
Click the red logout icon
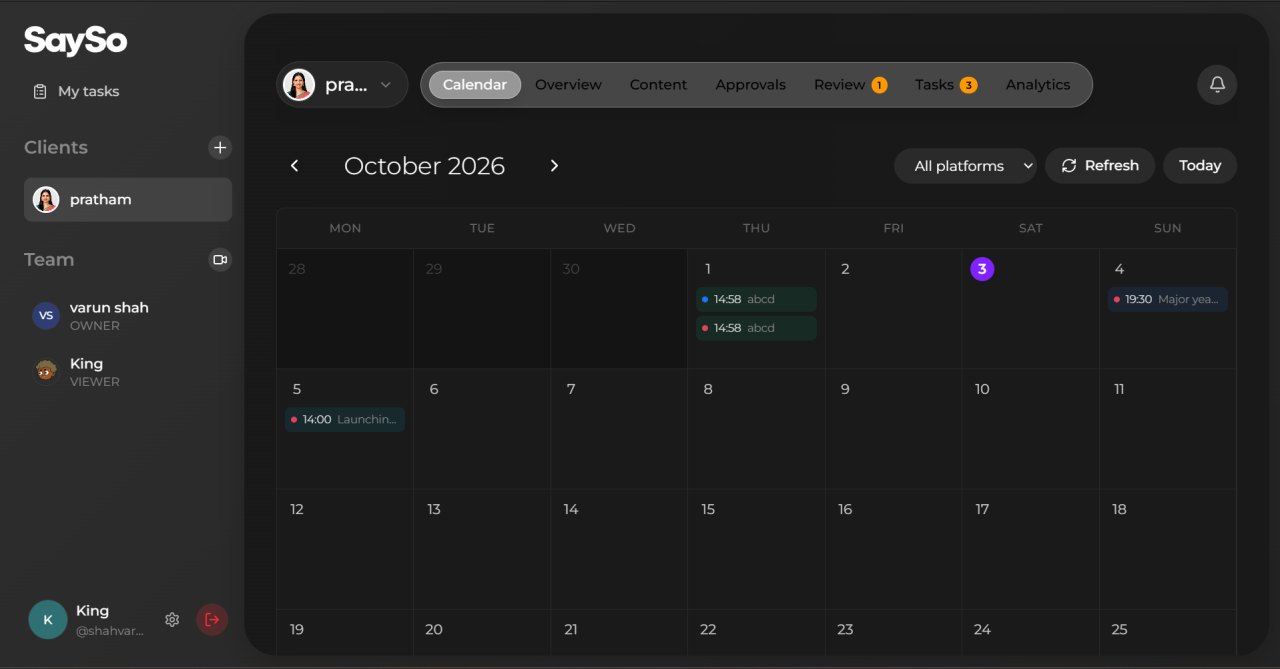point(212,620)
